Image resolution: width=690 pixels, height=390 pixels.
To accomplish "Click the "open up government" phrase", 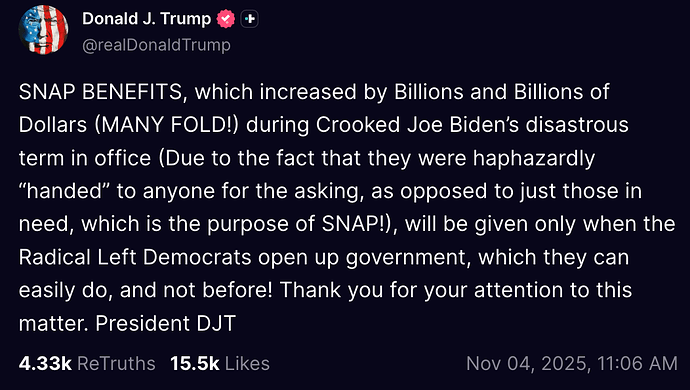I will pyautogui.click(x=361, y=258).
